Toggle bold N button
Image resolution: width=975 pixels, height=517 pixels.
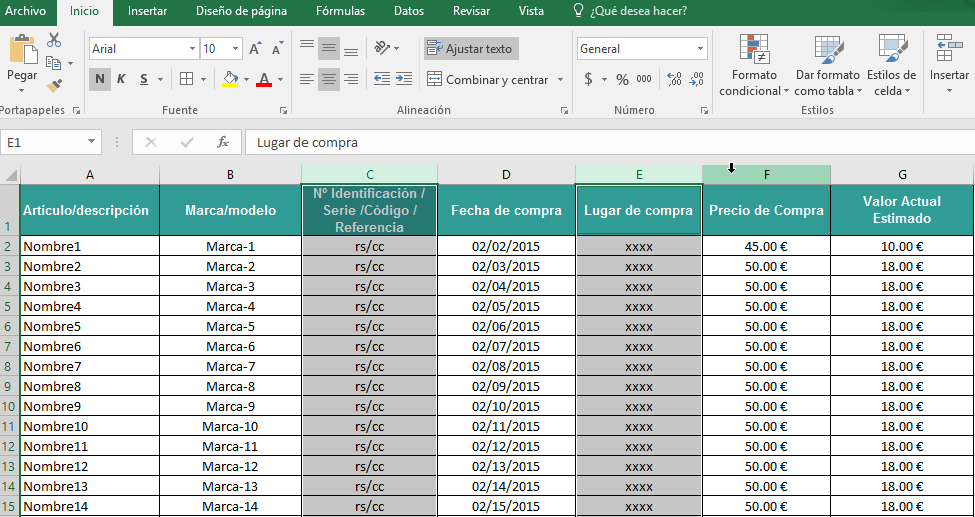[x=99, y=79]
